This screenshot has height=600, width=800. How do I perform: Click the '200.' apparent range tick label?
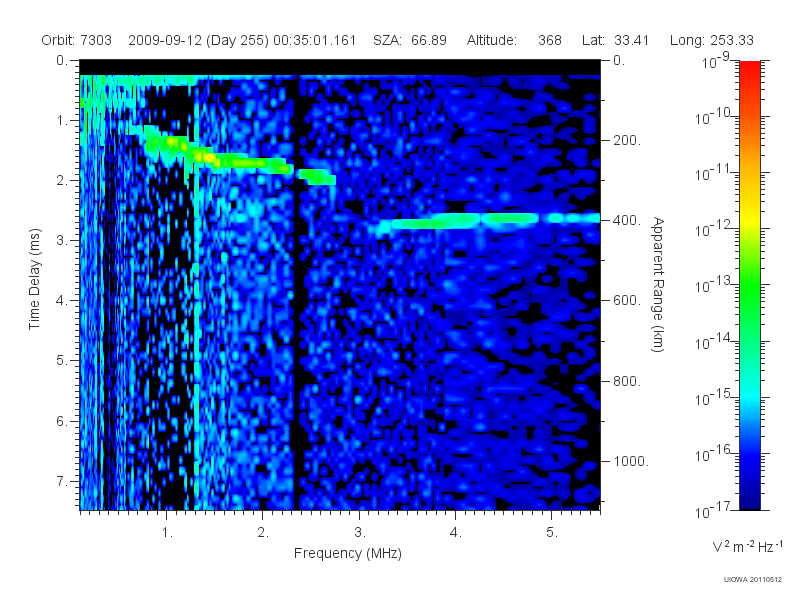tap(627, 140)
